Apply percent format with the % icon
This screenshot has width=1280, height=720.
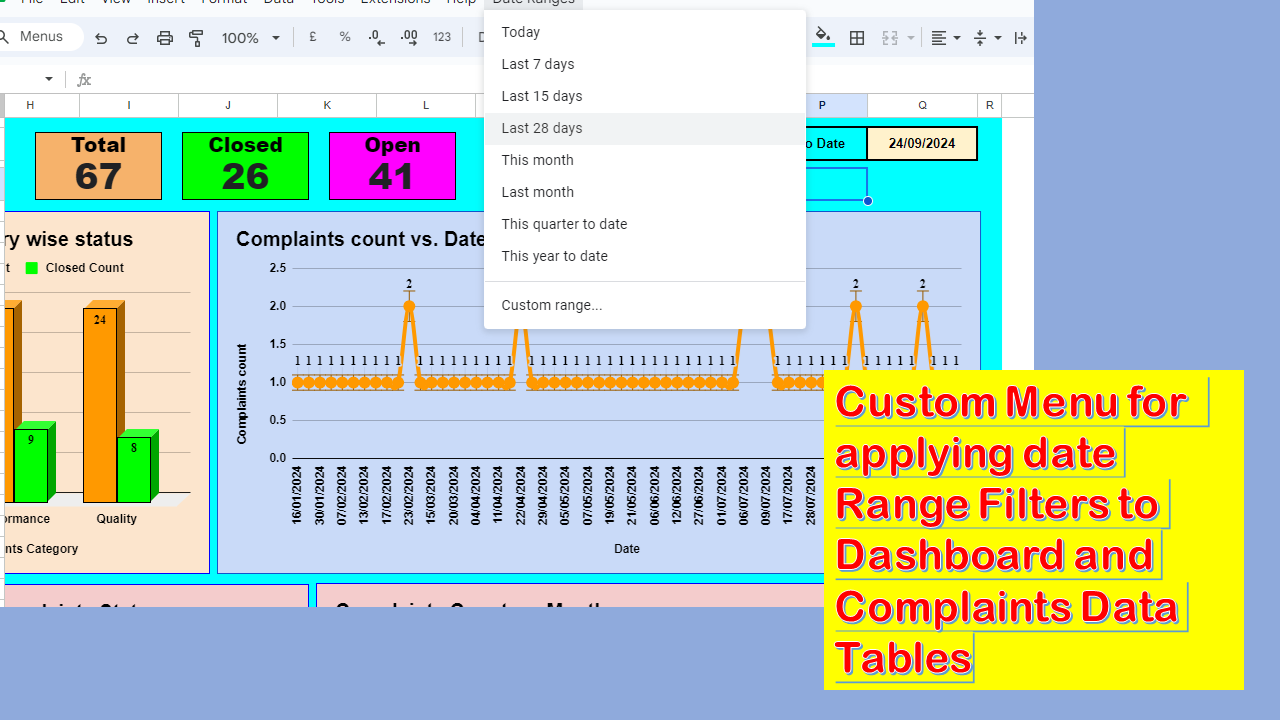click(x=345, y=37)
